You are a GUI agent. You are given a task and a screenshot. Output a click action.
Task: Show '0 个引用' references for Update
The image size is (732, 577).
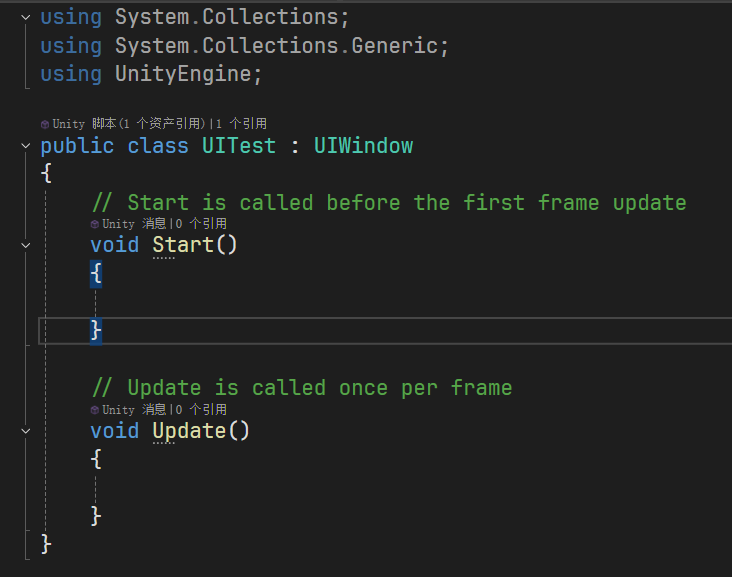[200, 410]
